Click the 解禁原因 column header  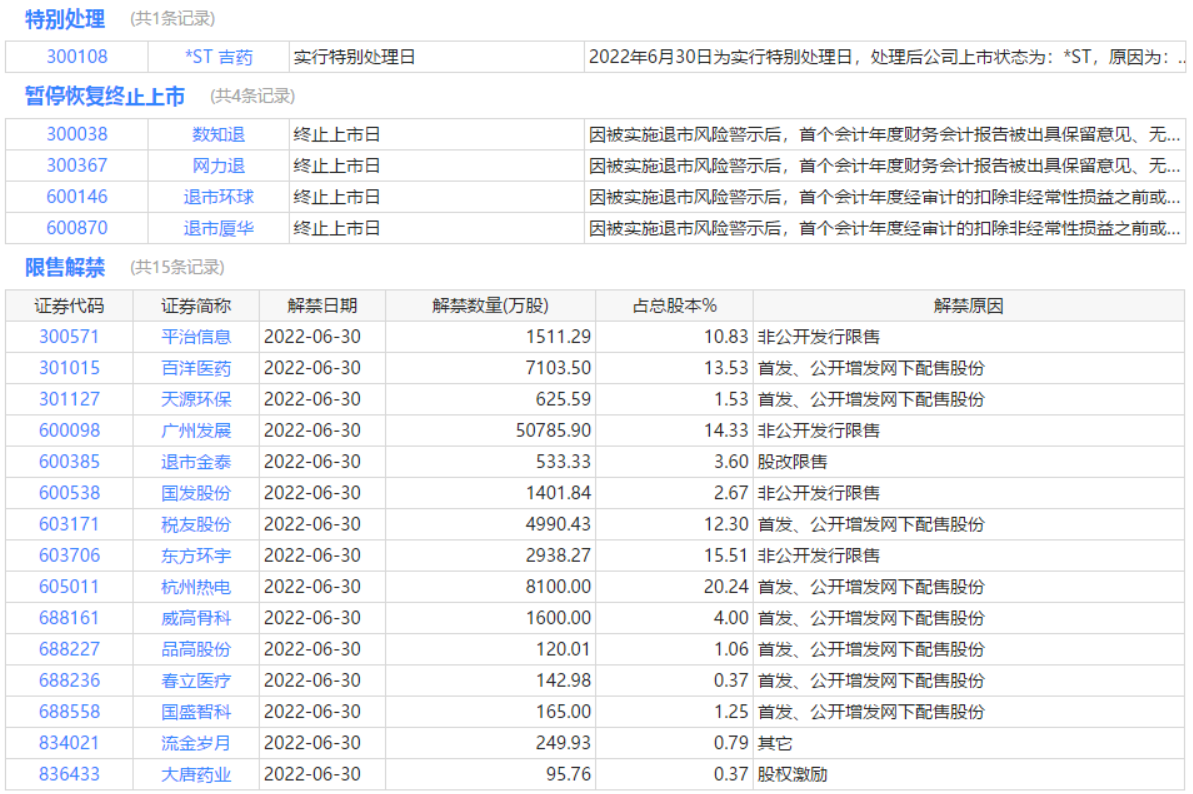click(x=969, y=306)
